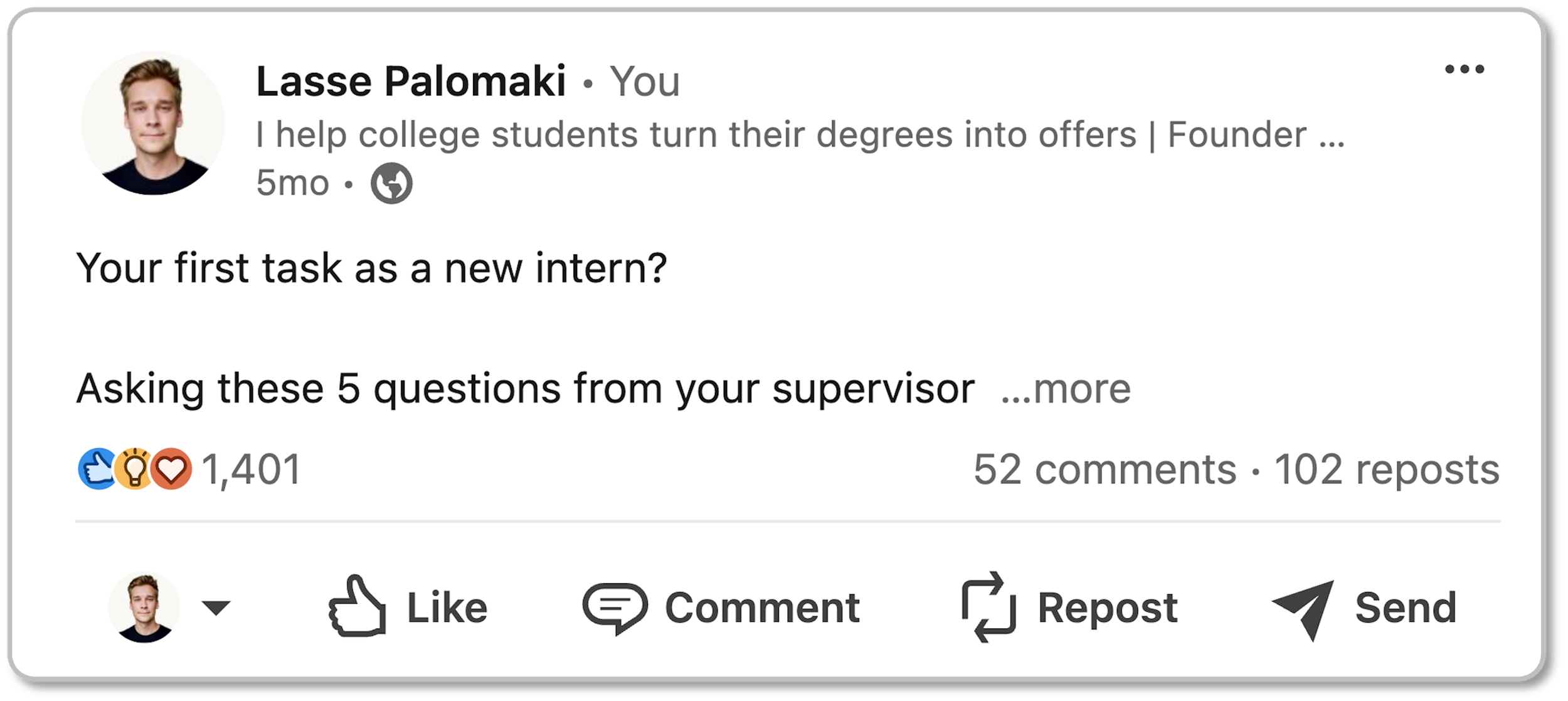
Task: Click the author's large profile photo
Action: point(153,124)
